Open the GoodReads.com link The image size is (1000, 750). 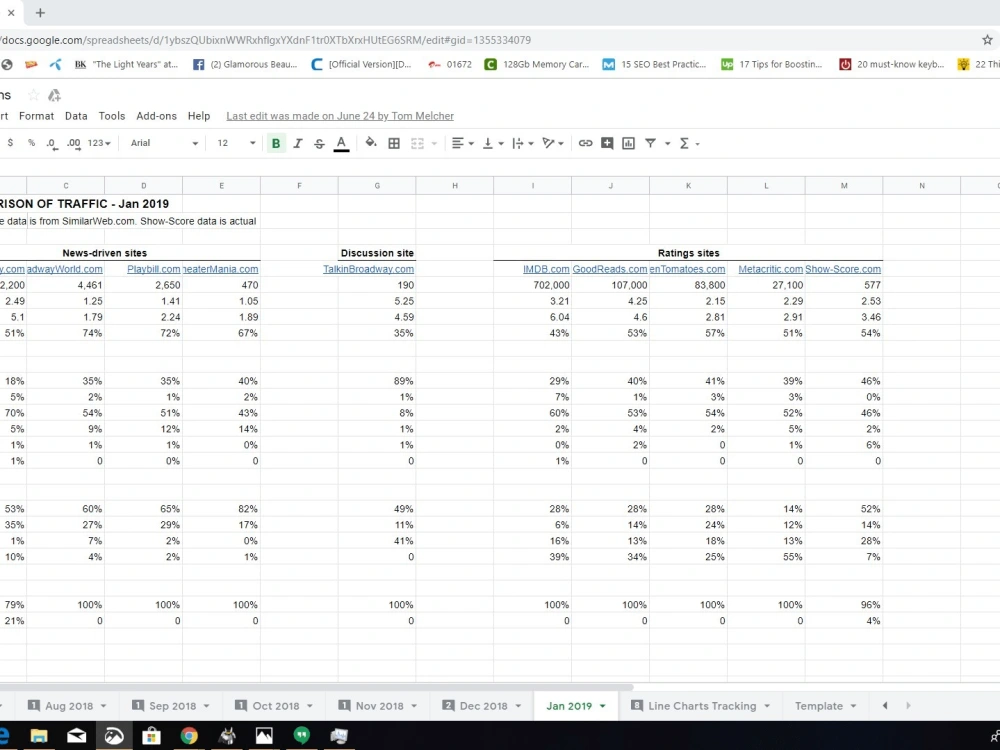click(x=610, y=269)
